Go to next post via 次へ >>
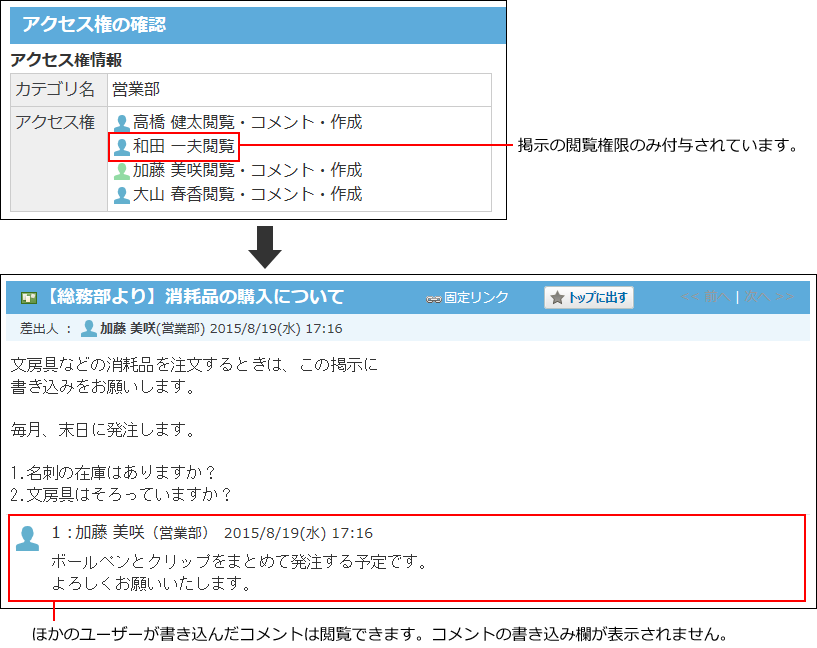 pos(769,297)
